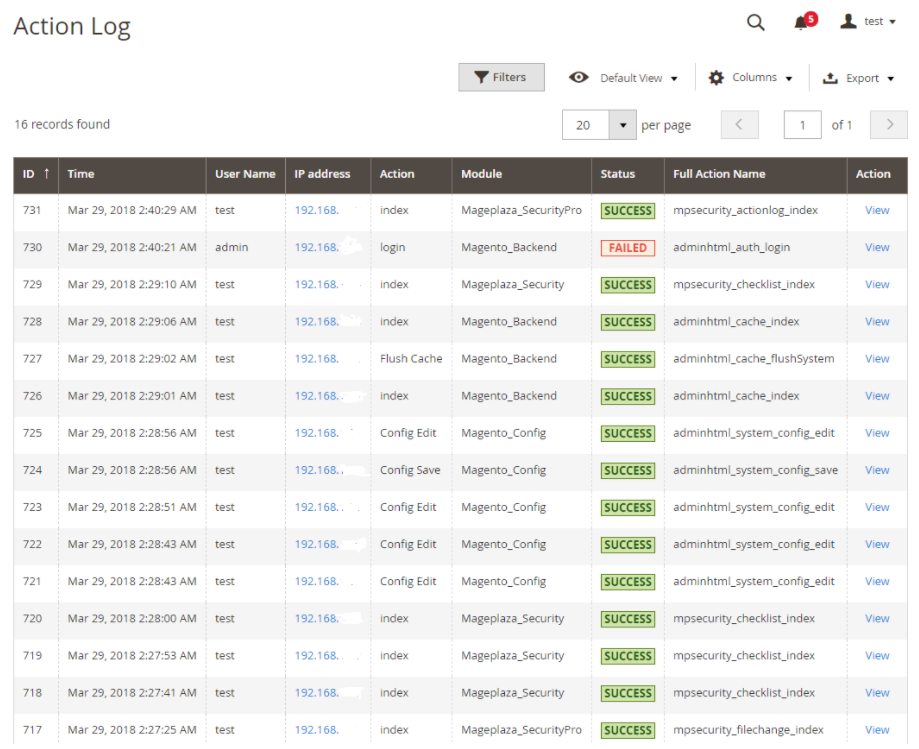Click Mar 29, 2018 2:40:21 AM cell

(132, 247)
